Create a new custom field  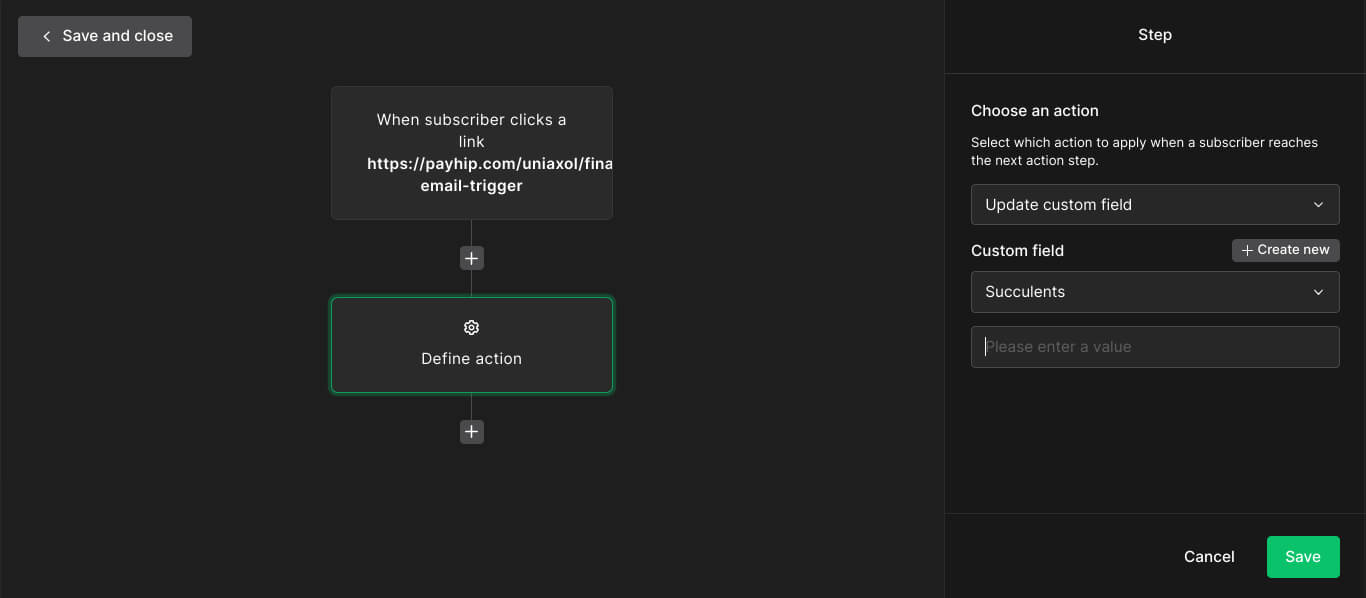(x=1285, y=250)
